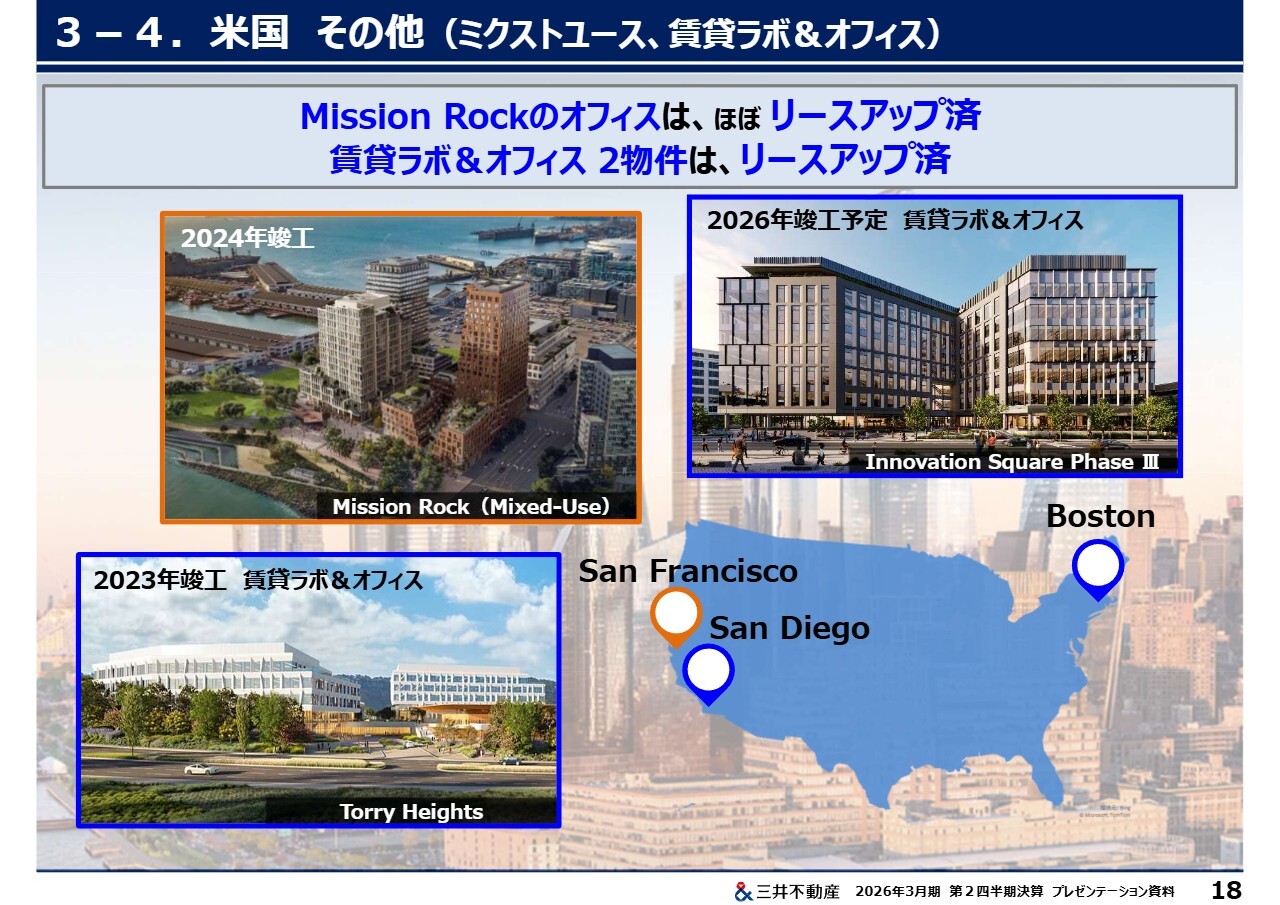This screenshot has width=1280, height=905.
Task: Open the Innovation Square building photo
Action: [935, 345]
